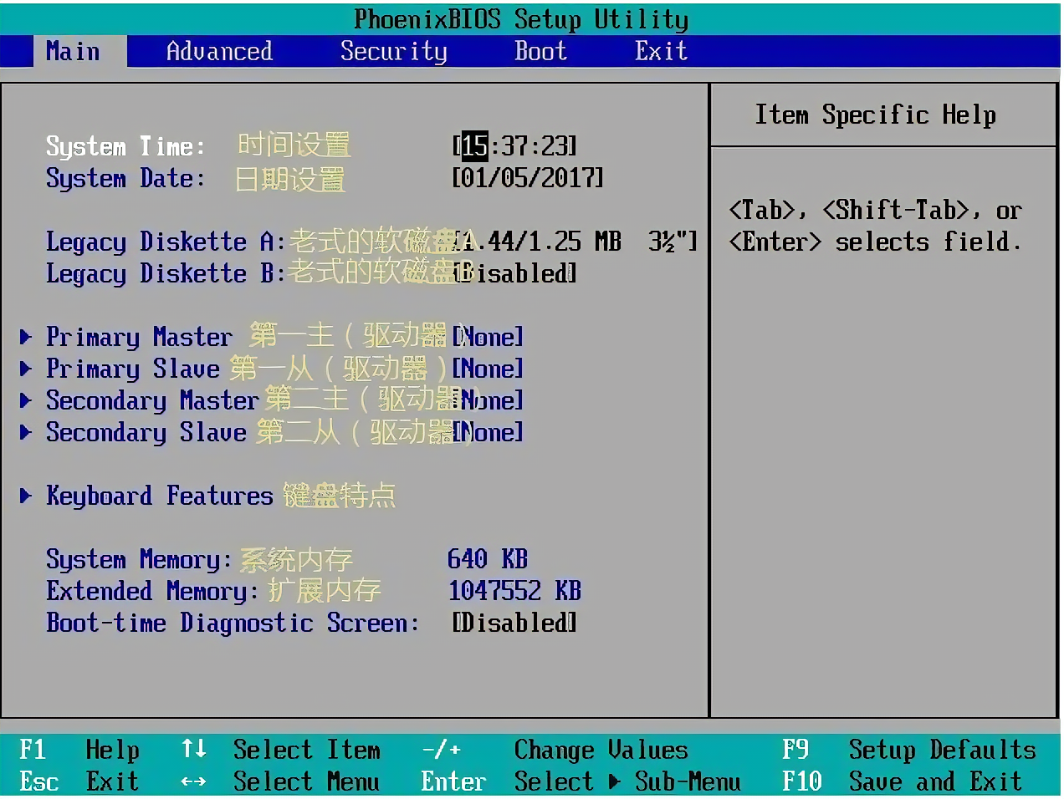Open the Boot menu tab
The height and width of the screenshot is (799, 1064).
click(x=540, y=52)
